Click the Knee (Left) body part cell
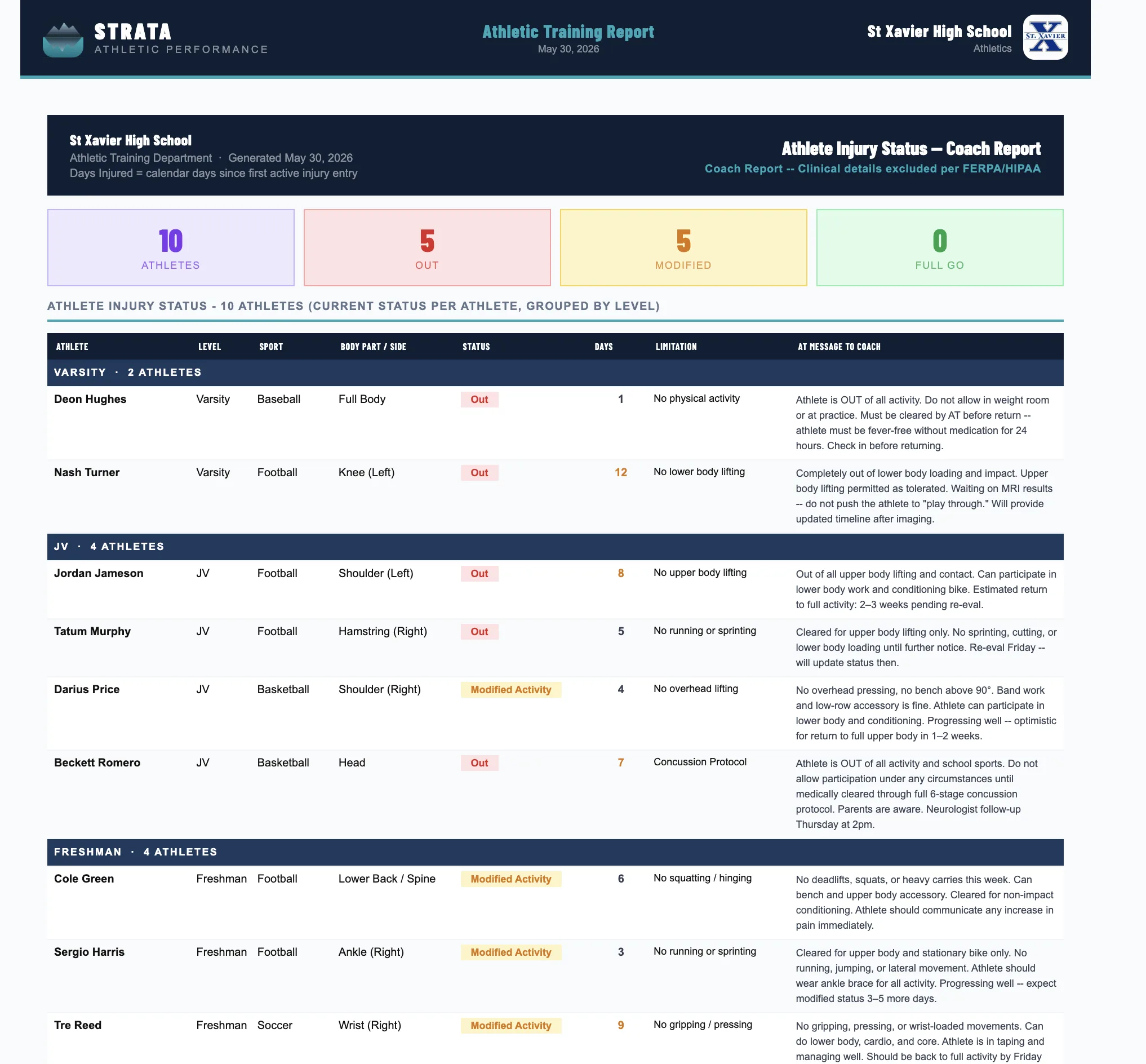Viewport: 1146px width, 1064px height. (x=366, y=473)
